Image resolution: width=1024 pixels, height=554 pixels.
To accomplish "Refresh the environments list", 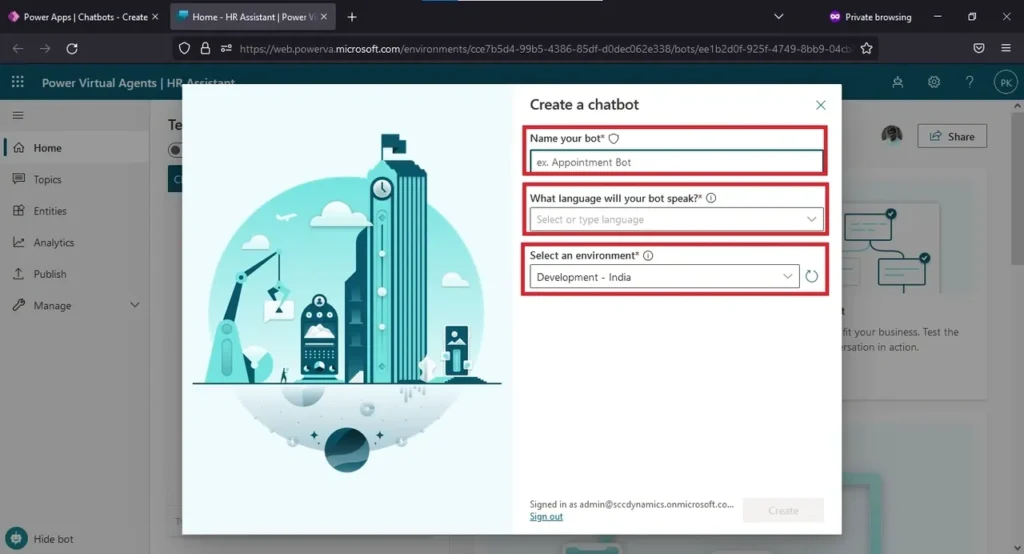I will [x=811, y=276].
